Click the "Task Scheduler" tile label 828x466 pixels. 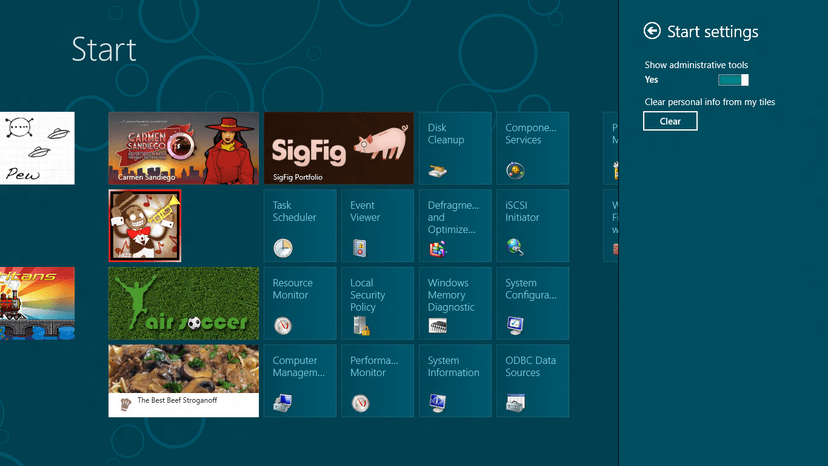pos(294,211)
